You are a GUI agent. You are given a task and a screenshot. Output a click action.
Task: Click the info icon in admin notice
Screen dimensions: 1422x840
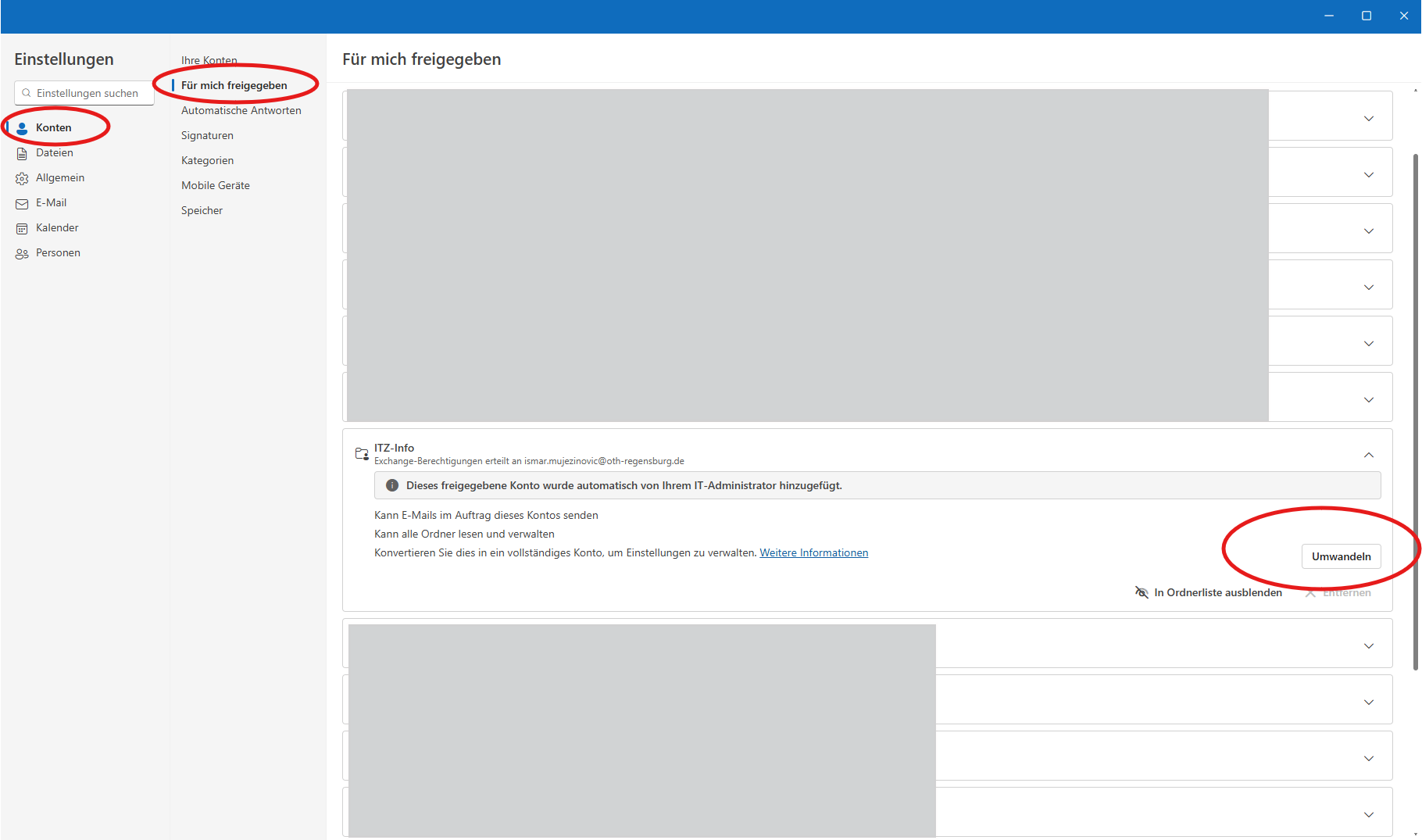[392, 485]
